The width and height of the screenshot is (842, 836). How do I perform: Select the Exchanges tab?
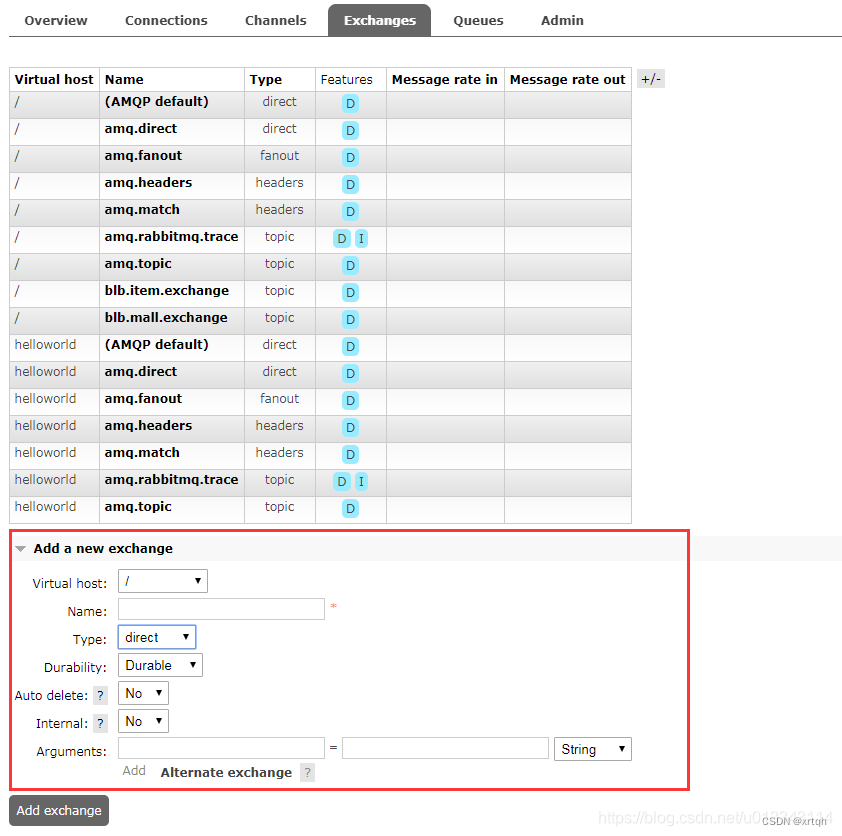point(379,20)
